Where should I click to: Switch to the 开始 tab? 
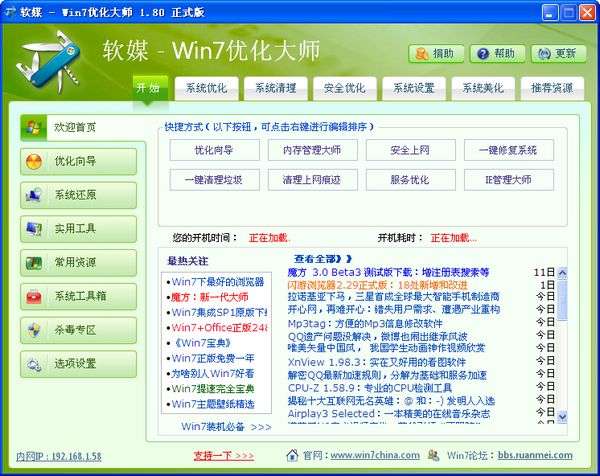coord(148,88)
